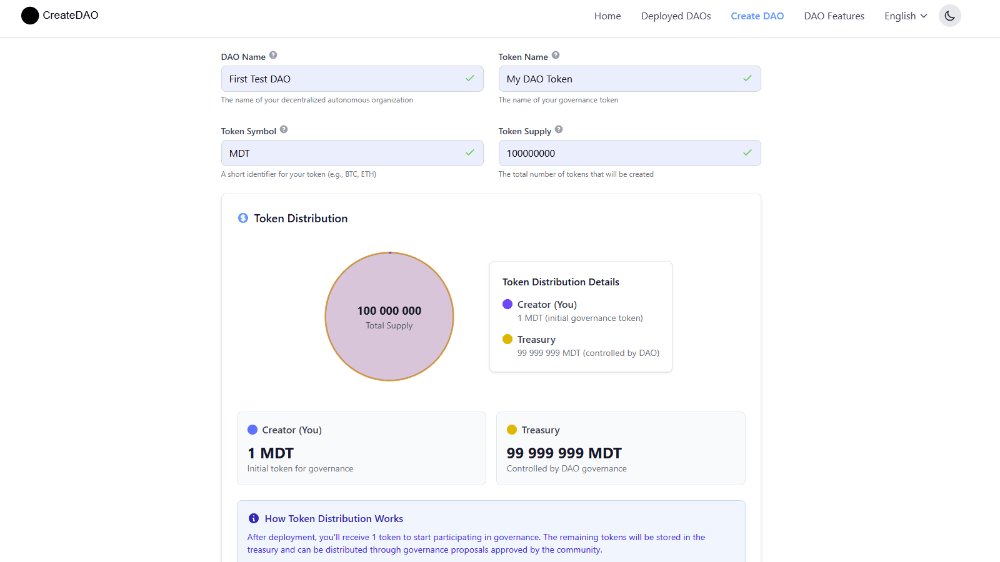The height and width of the screenshot is (562, 1000).
Task: Click 'Token Distribution Details' heading
Action: [x=561, y=282]
